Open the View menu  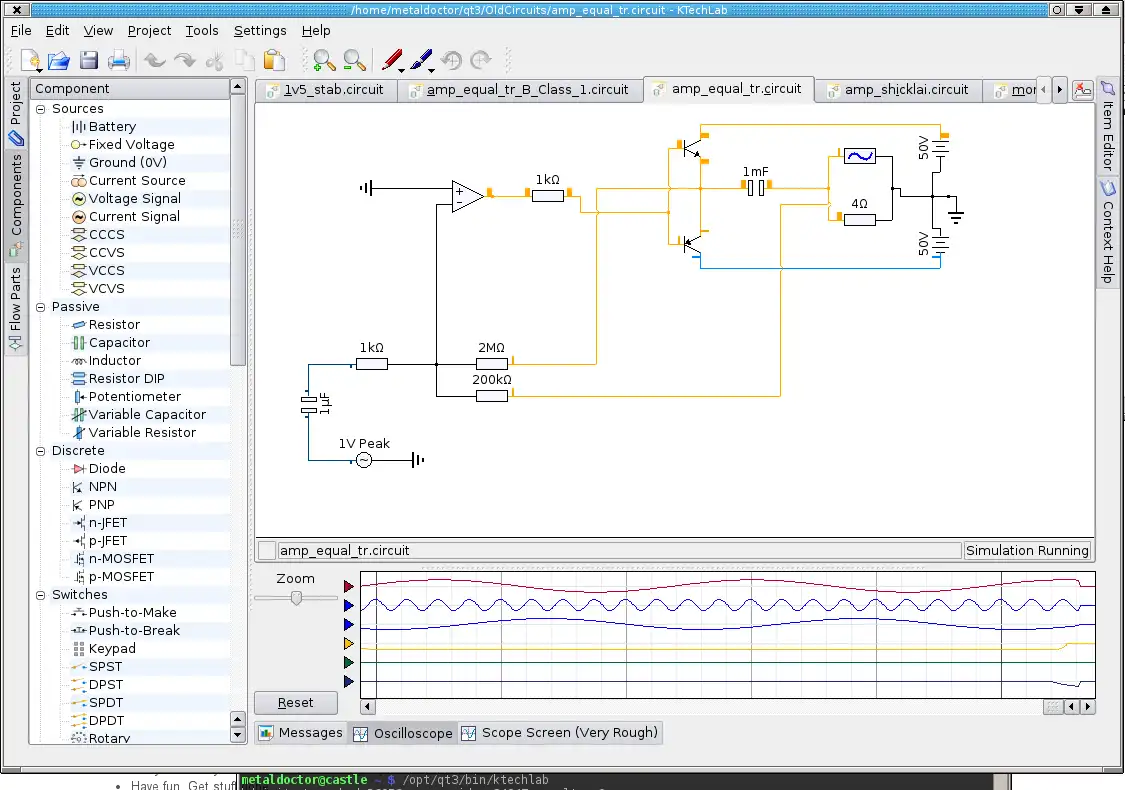pos(98,30)
